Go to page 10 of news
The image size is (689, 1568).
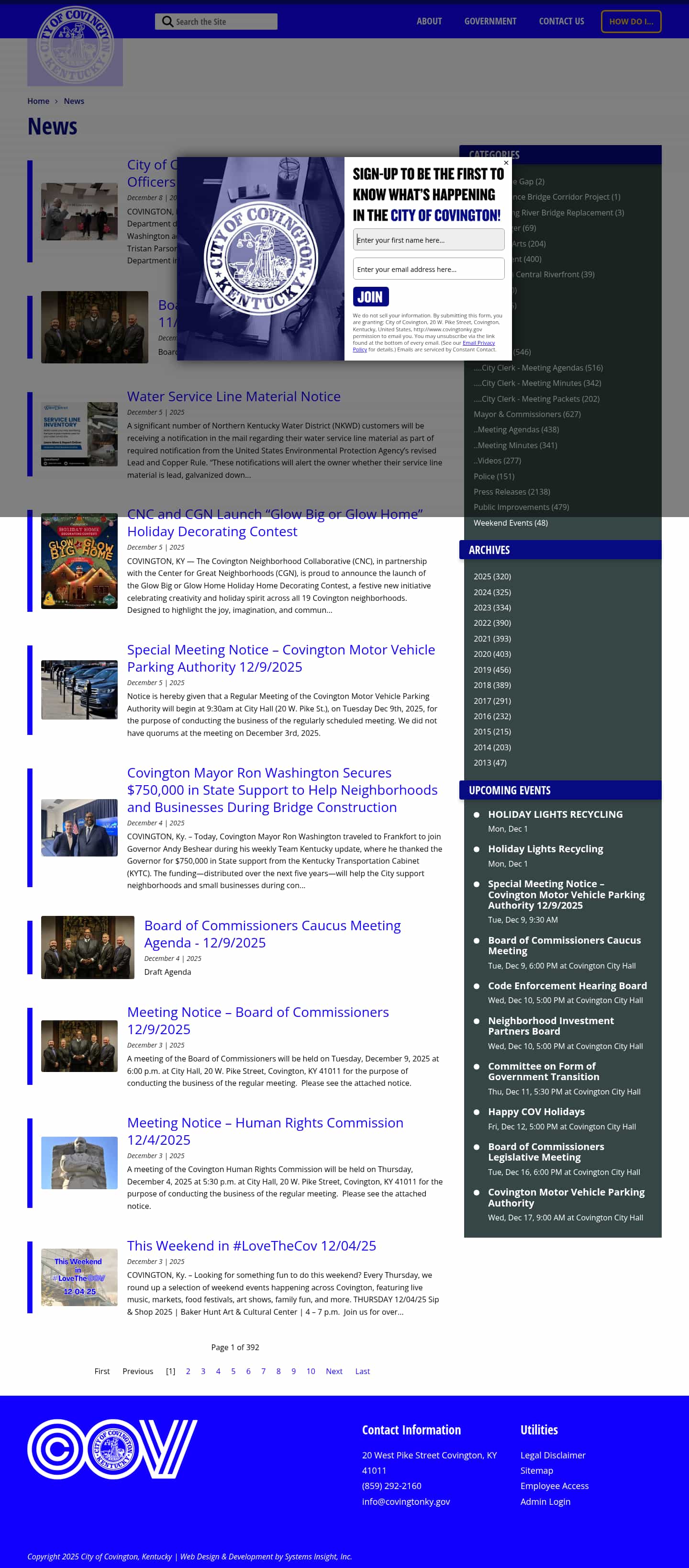[311, 1371]
